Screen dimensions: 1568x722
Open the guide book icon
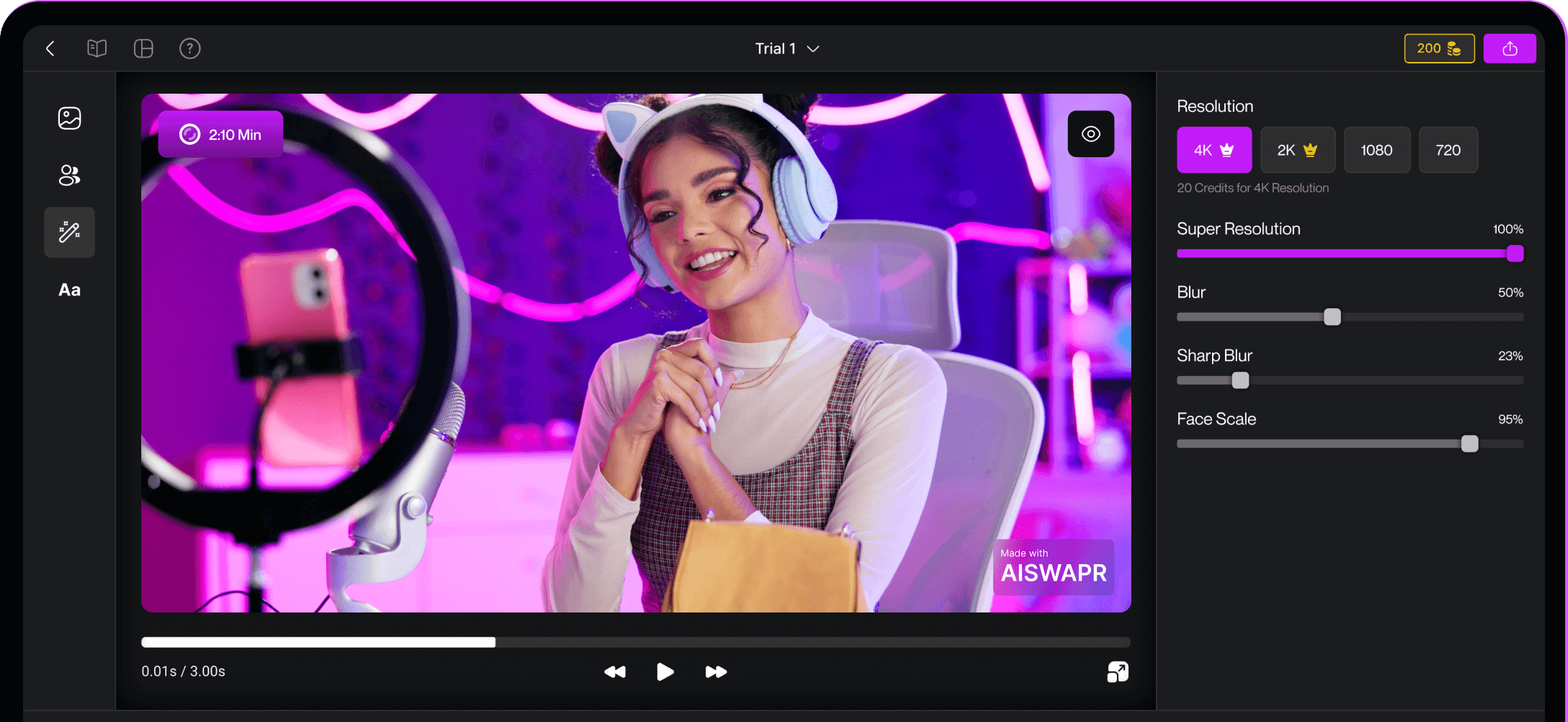(x=97, y=48)
